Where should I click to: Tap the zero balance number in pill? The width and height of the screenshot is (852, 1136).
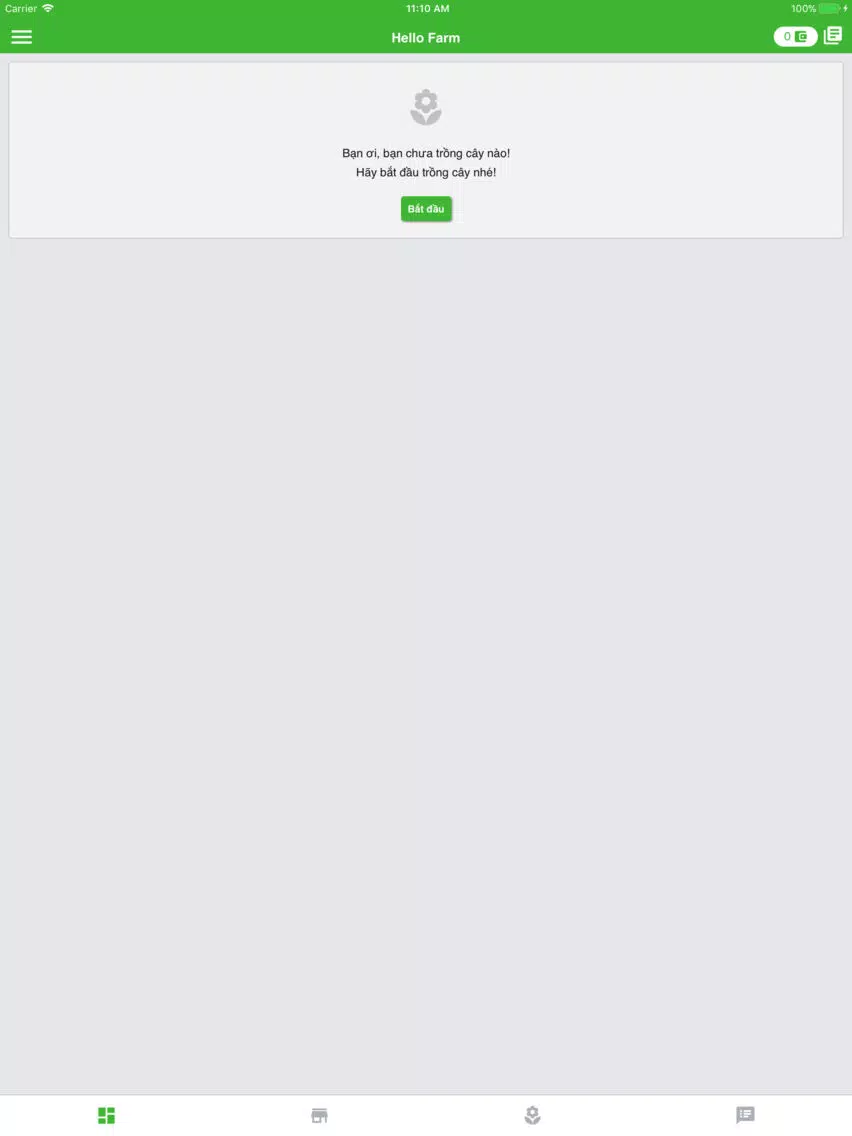click(x=787, y=36)
